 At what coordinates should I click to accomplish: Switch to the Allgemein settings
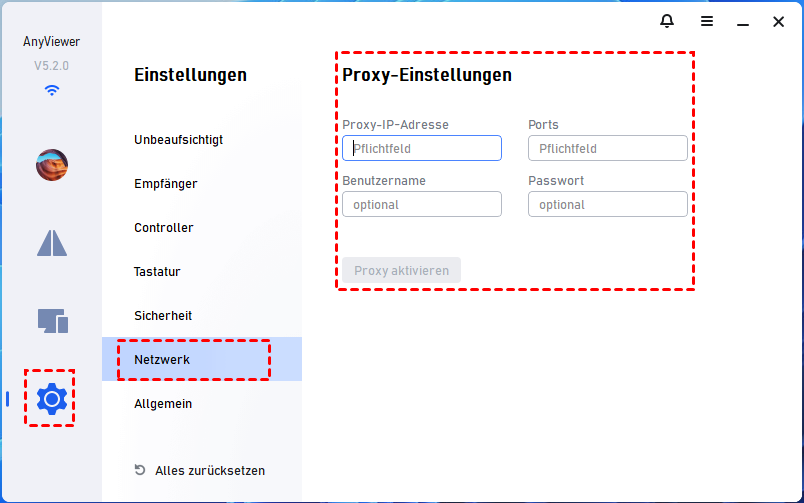click(x=163, y=404)
